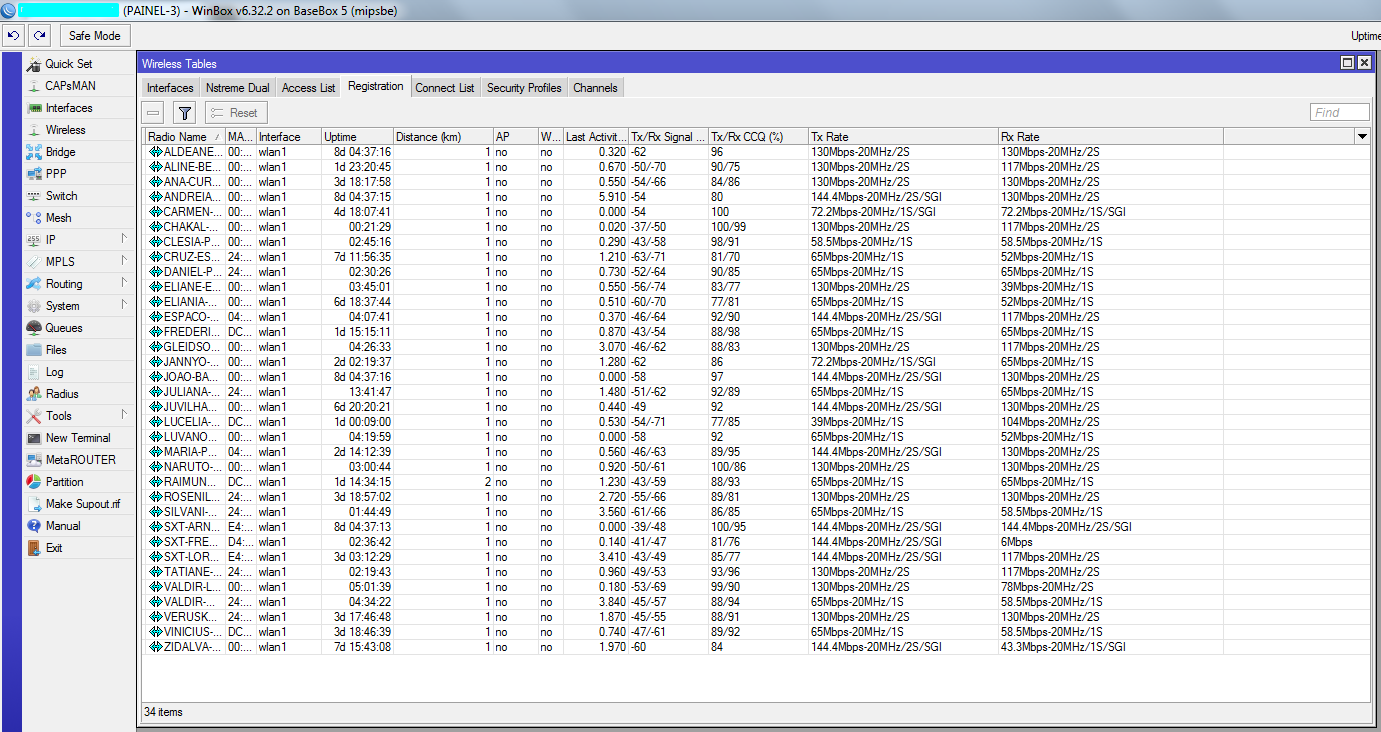Sort by Tx/Rx CCQ column header

[758, 137]
